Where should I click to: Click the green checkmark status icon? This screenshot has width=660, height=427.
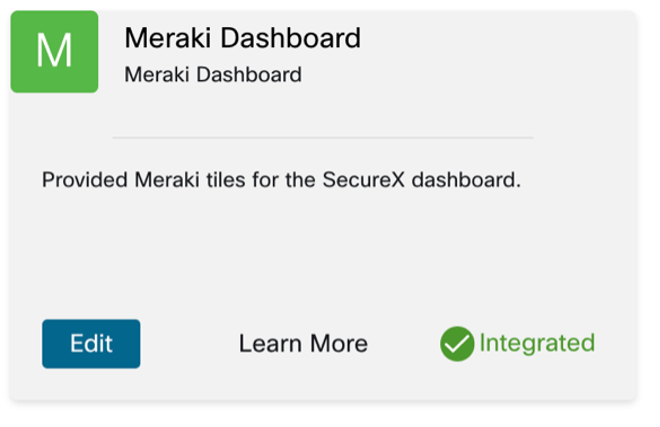(x=456, y=344)
